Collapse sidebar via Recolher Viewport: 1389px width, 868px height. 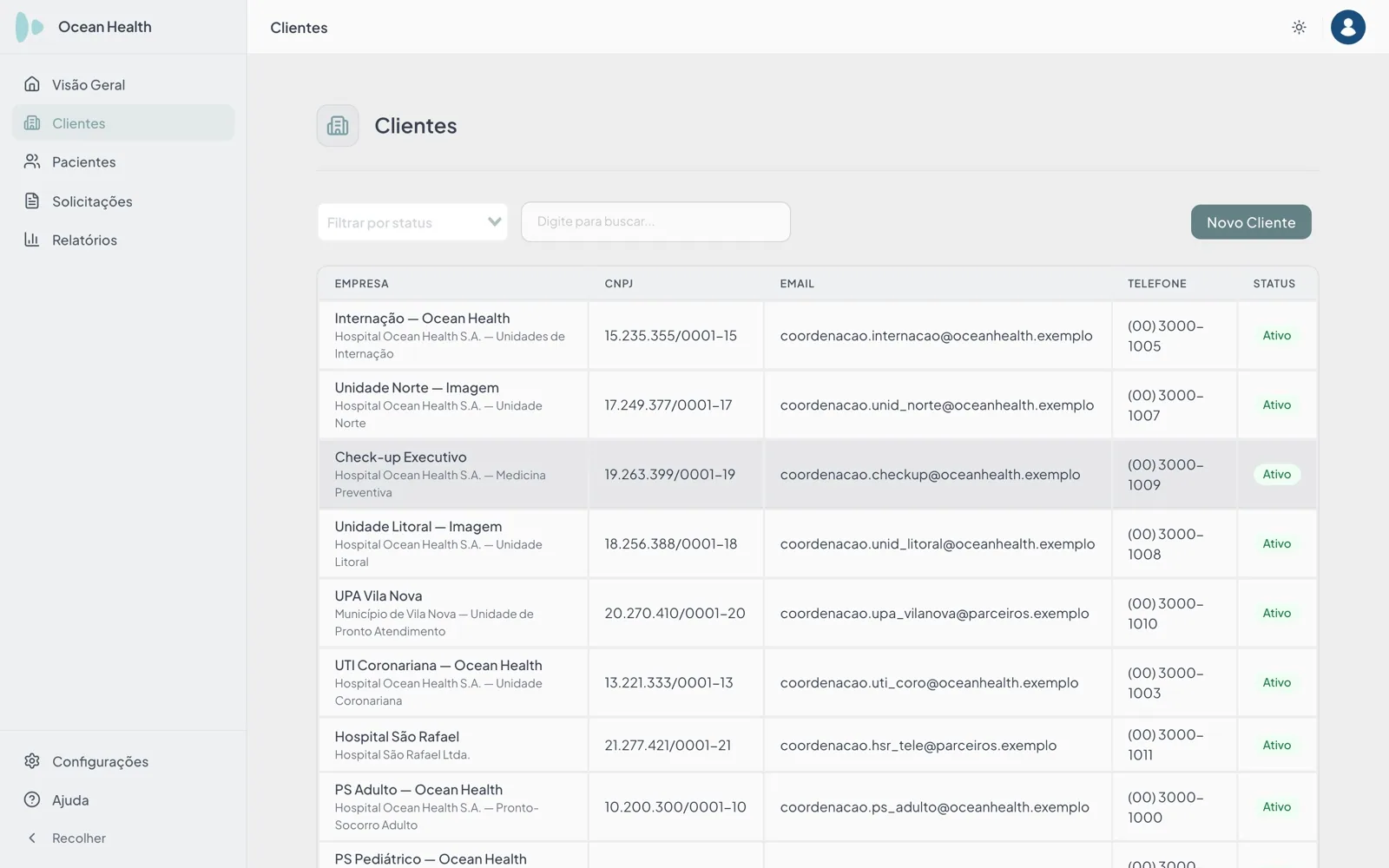pyautogui.click(x=123, y=838)
